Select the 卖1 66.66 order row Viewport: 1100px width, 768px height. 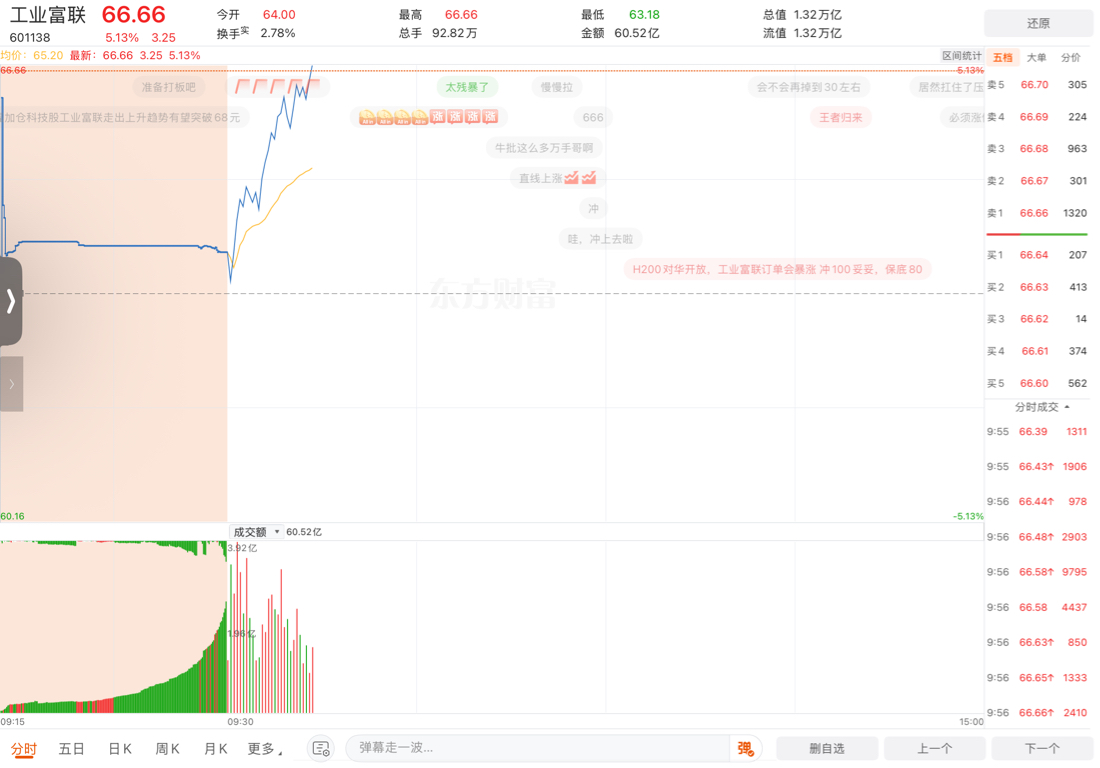[1037, 213]
